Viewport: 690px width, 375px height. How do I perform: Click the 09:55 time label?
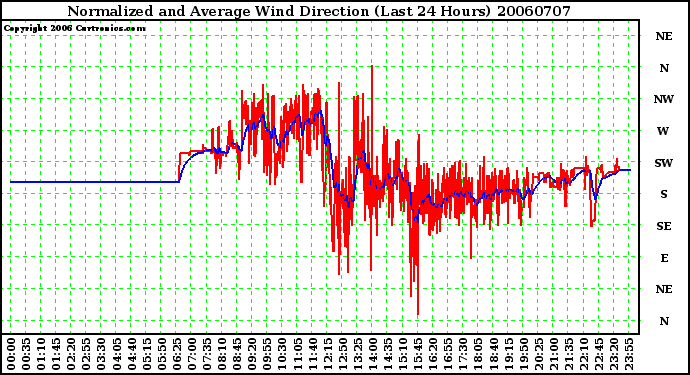point(267,354)
